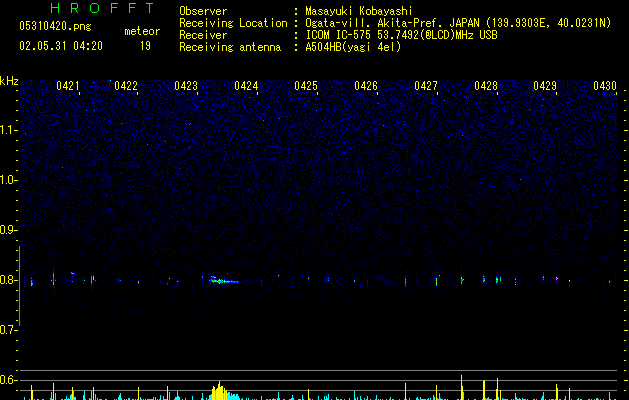Image resolution: width=629 pixels, height=400 pixels.
Task: Click the 'Observer' field label
Action: point(203,11)
